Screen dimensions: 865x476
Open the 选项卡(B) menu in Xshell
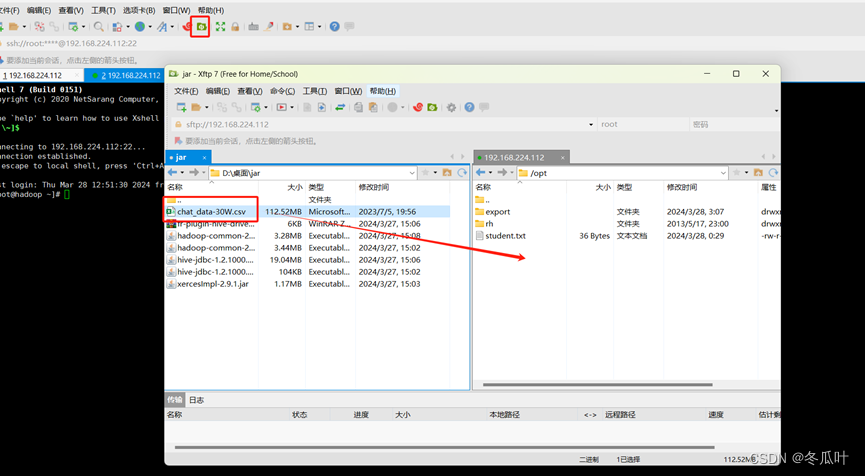[x=139, y=10]
